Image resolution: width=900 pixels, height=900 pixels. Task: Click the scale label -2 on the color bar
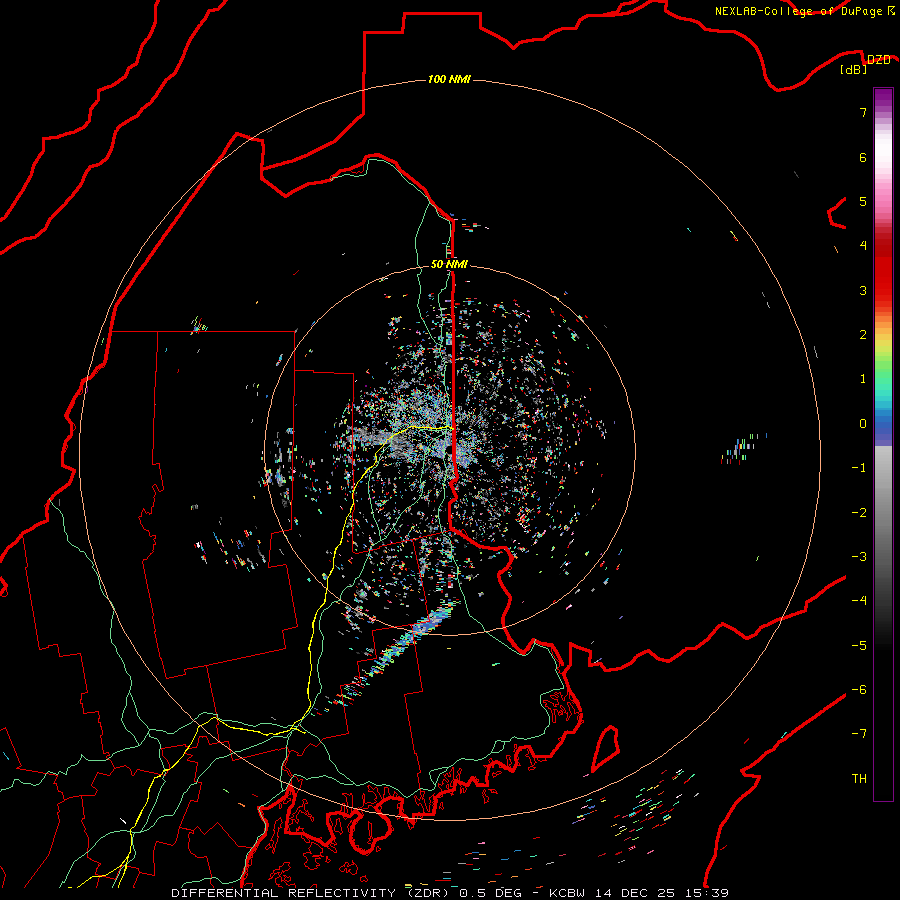859,513
